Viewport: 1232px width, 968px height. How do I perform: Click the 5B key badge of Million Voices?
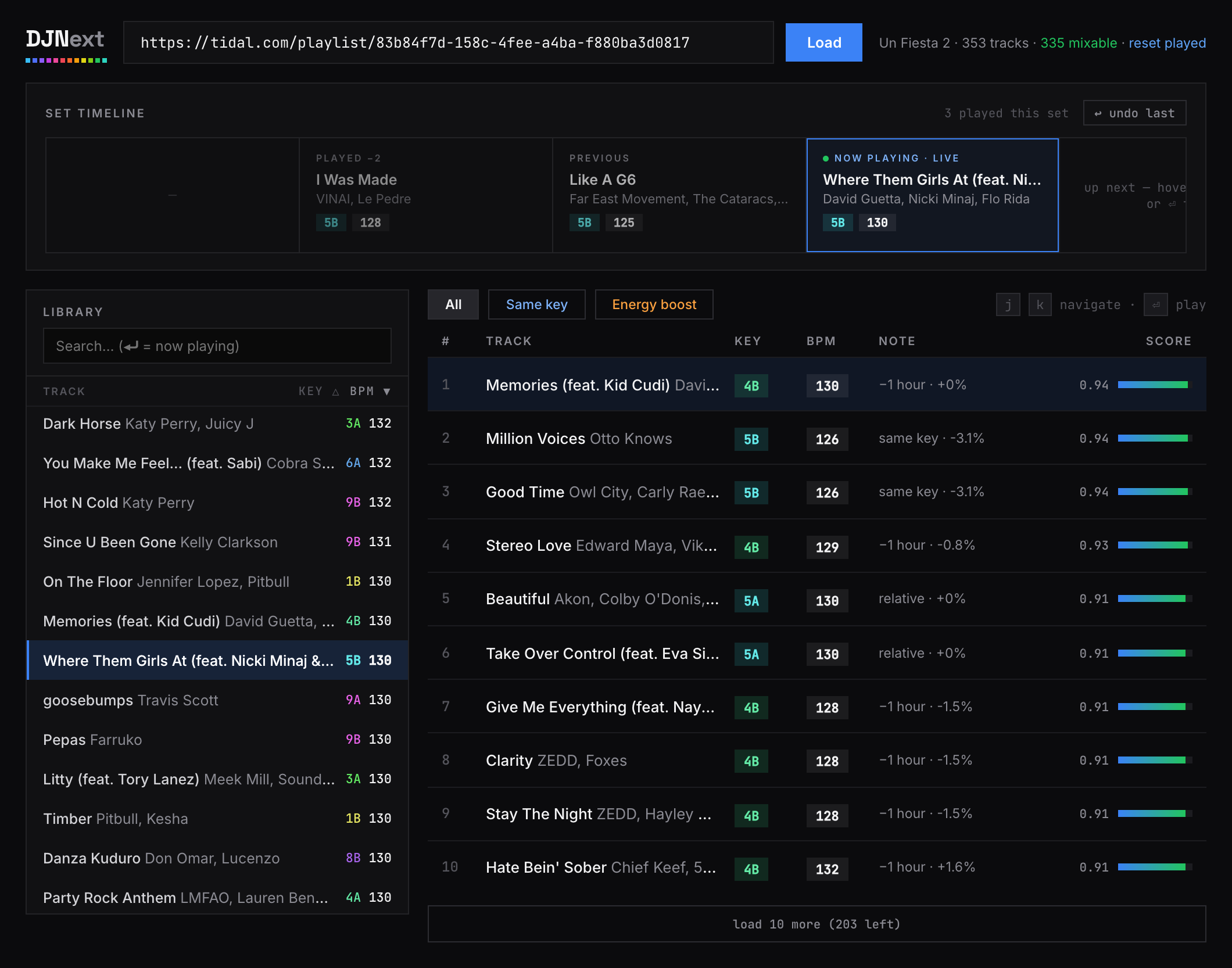pos(751,439)
